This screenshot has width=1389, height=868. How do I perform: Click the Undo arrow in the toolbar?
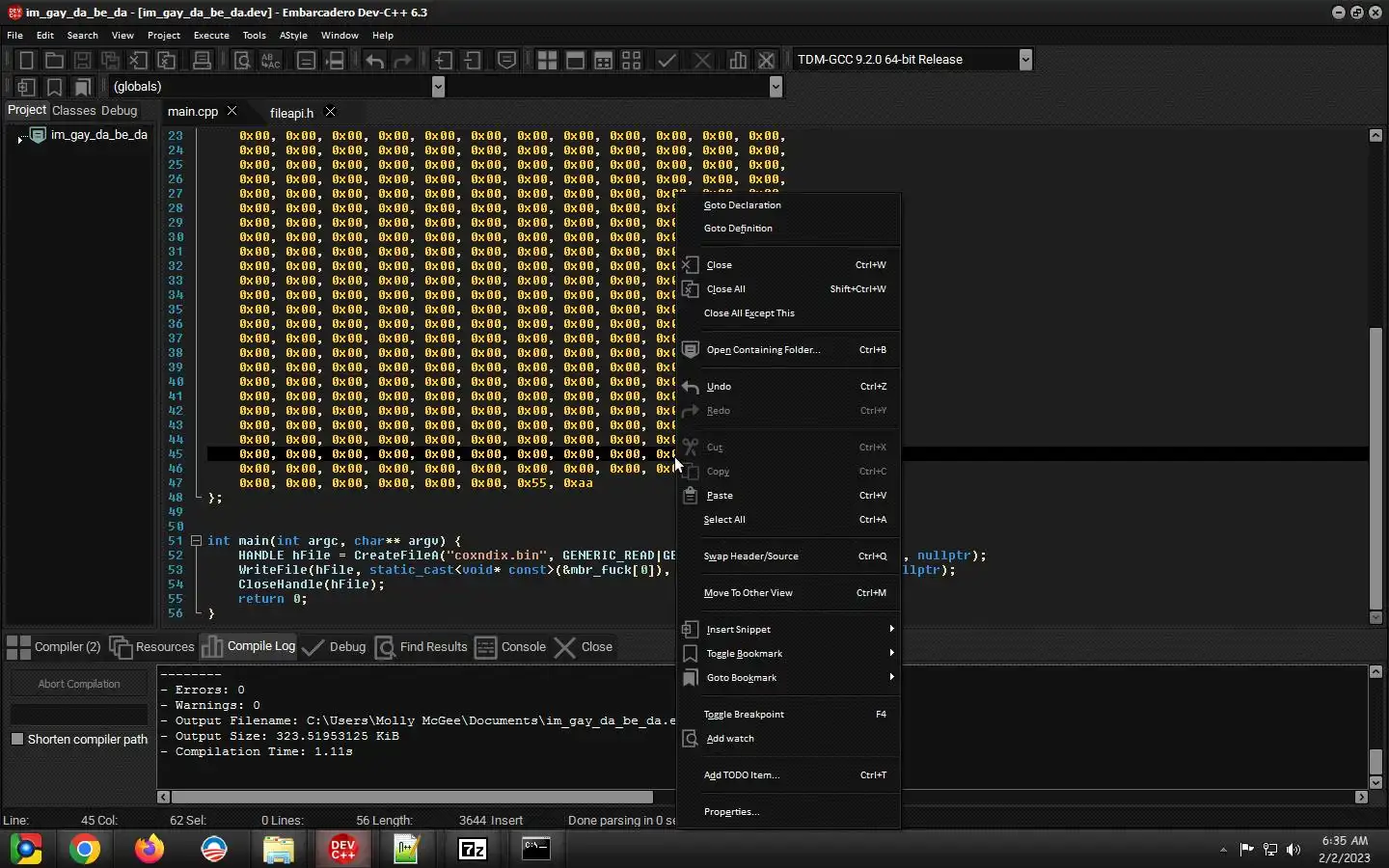point(374,60)
